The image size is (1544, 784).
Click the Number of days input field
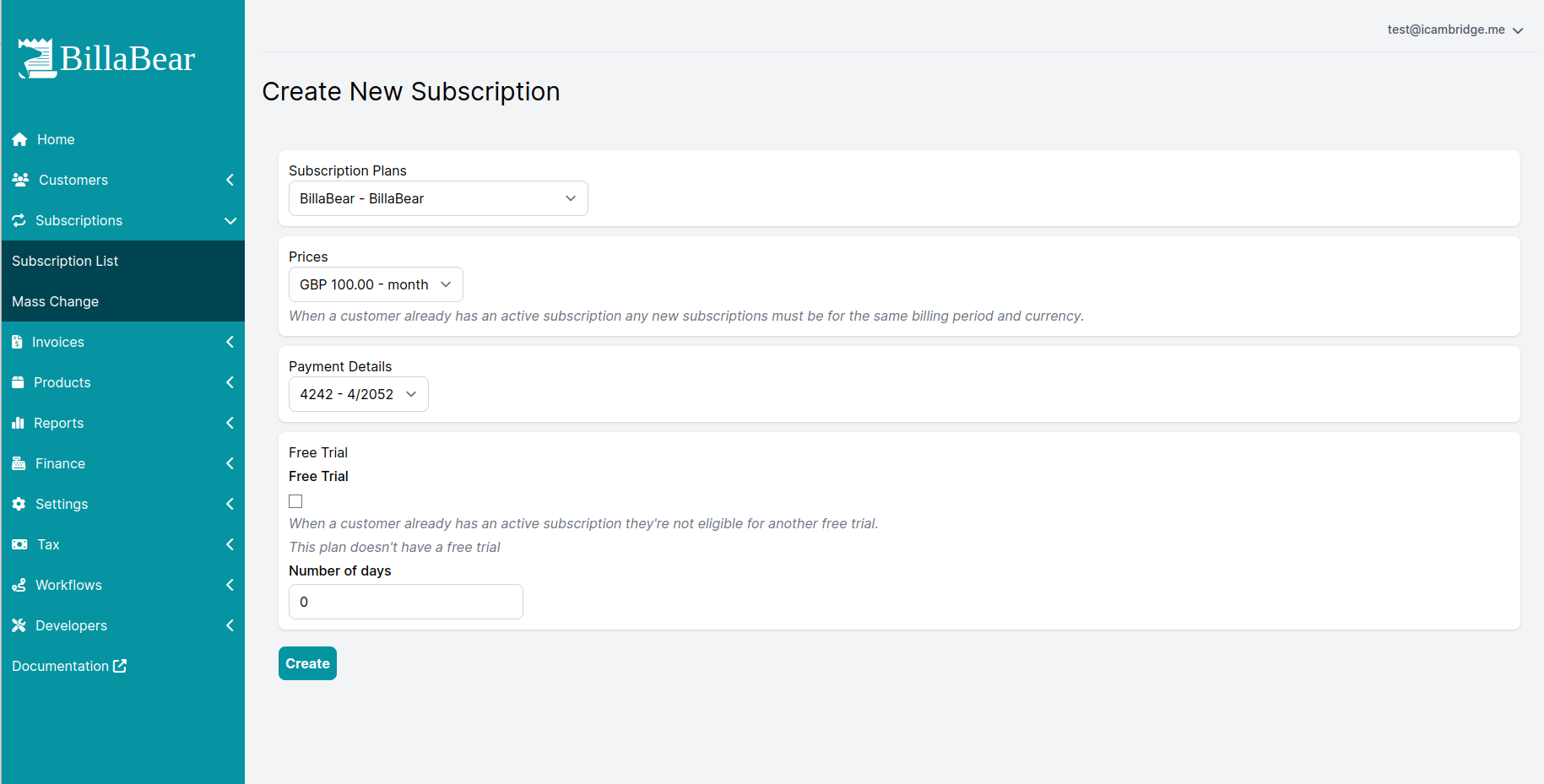(406, 602)
